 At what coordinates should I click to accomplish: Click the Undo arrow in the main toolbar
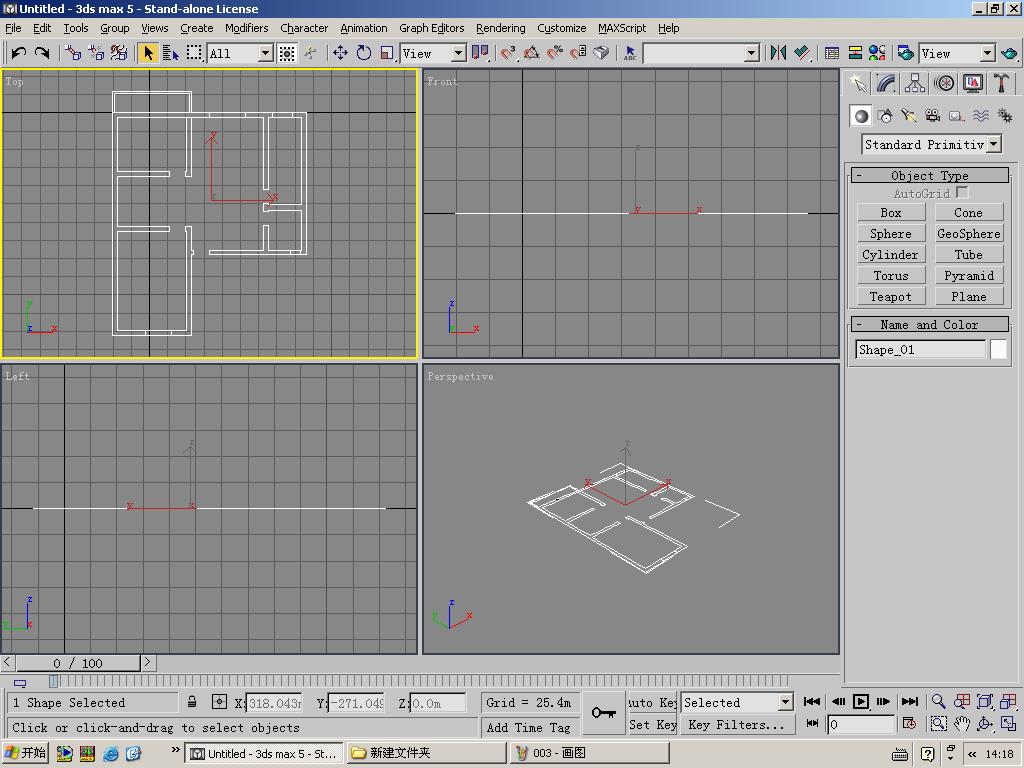point(18,53)
